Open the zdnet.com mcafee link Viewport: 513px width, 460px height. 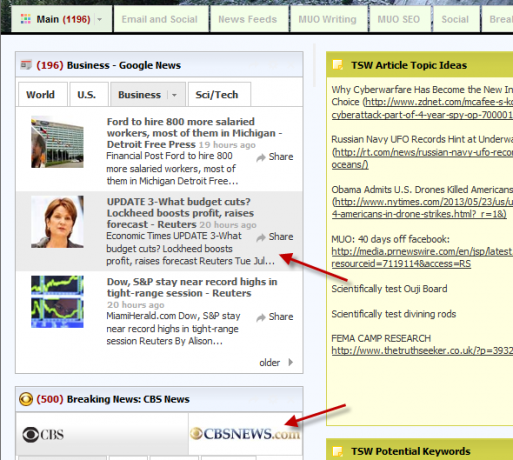point(422,108)
